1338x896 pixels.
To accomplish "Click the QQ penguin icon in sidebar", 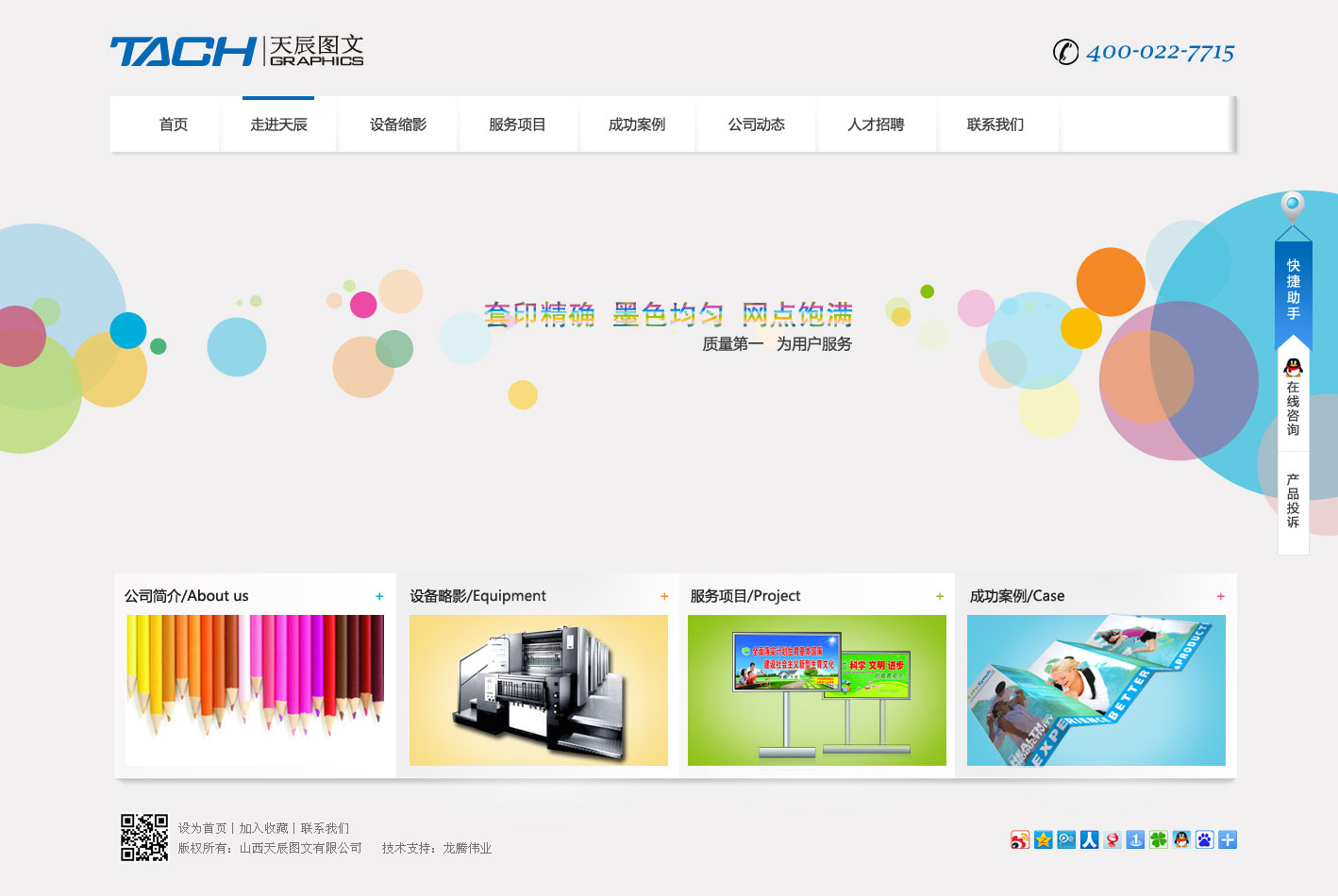I will 1293,367.
